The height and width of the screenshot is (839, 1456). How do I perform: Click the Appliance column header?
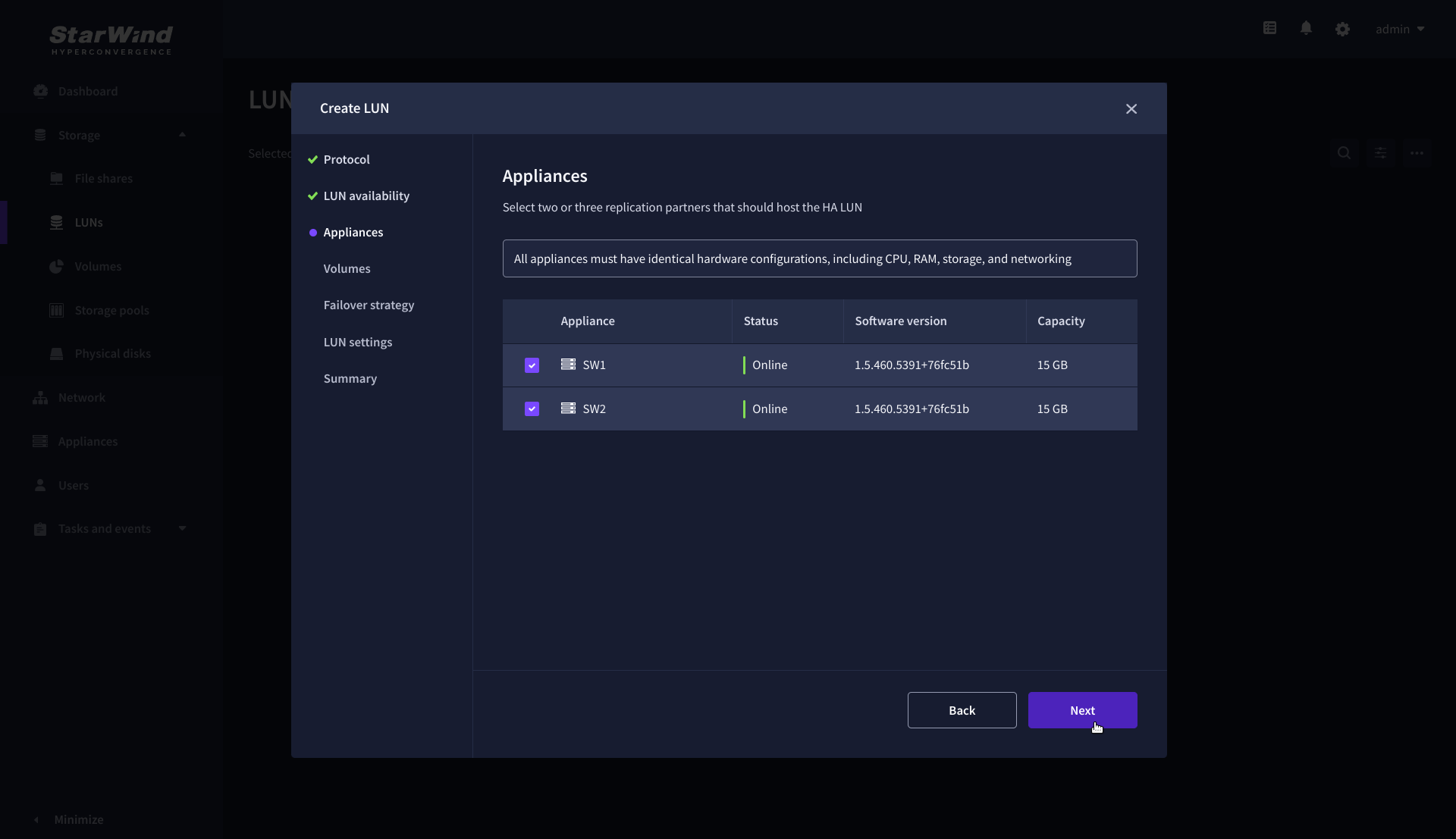pos(588,321)
